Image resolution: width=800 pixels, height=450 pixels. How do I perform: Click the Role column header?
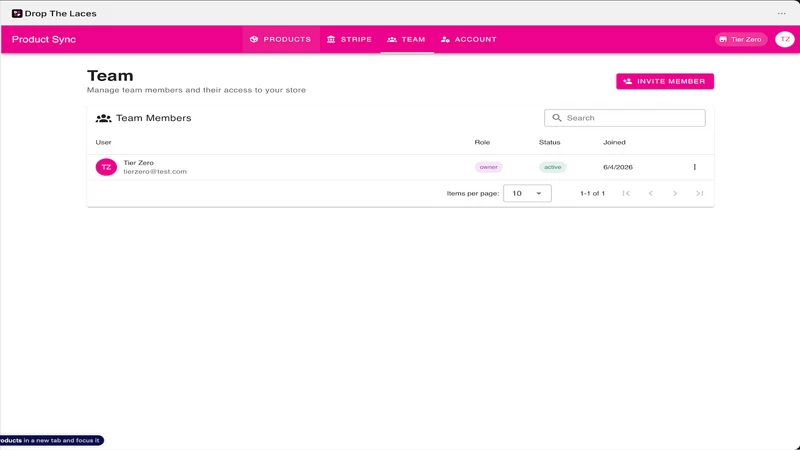[482, 142]
